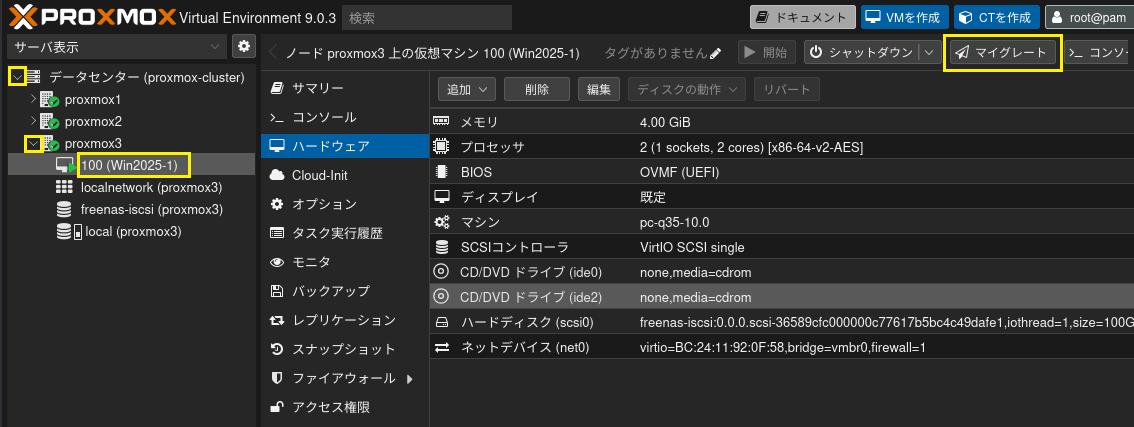Open the オプション options tab

[x=345, y=204]
